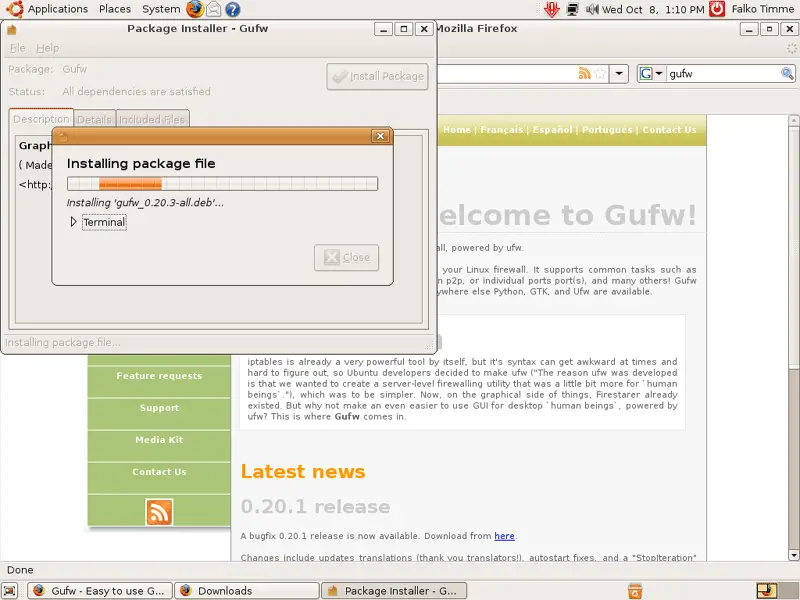Open the Español language link
800x600 pixels.
pyautogui.click(x=553, y=130)
